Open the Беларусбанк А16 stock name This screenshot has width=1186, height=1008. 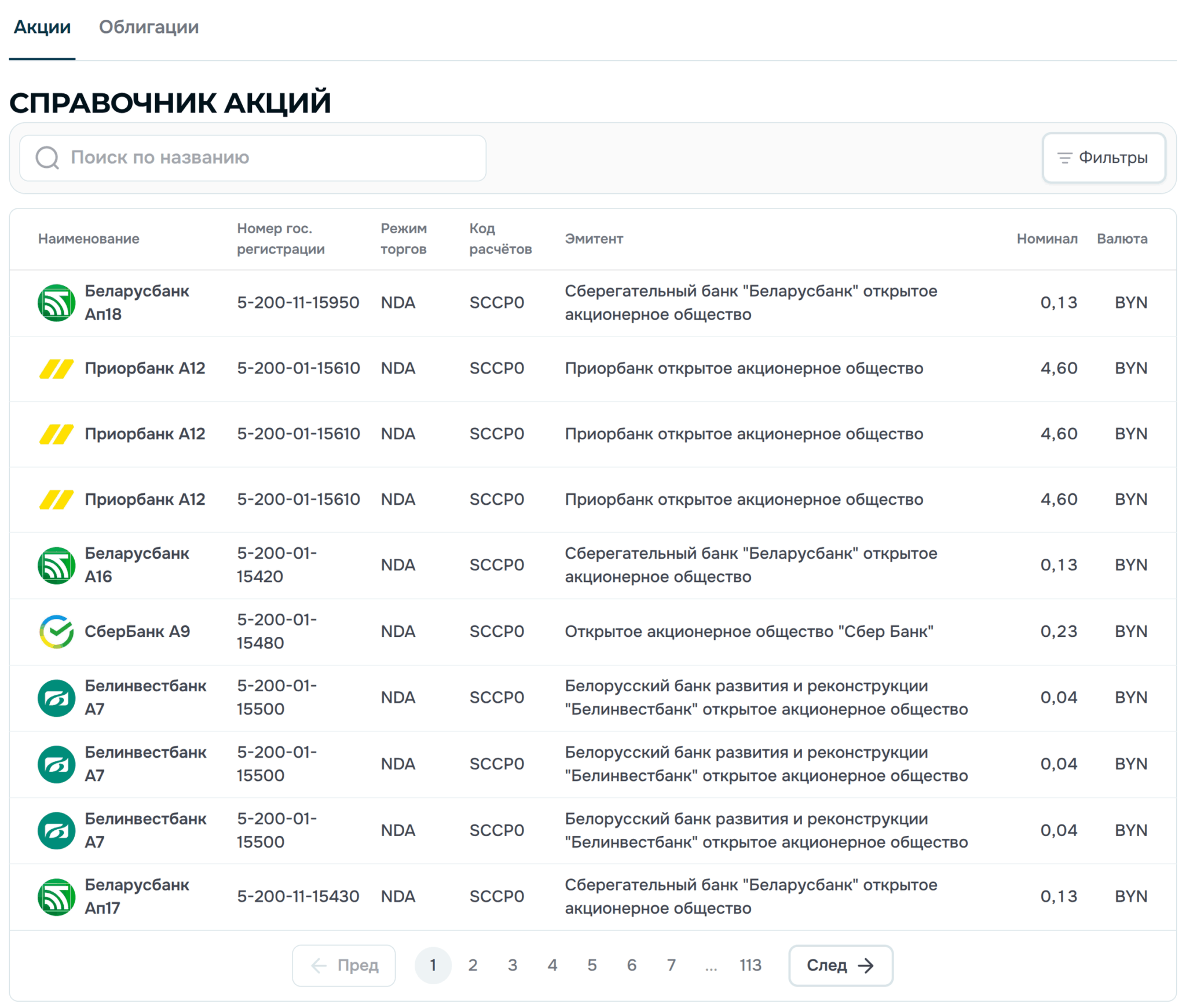[x=137, y=565]
